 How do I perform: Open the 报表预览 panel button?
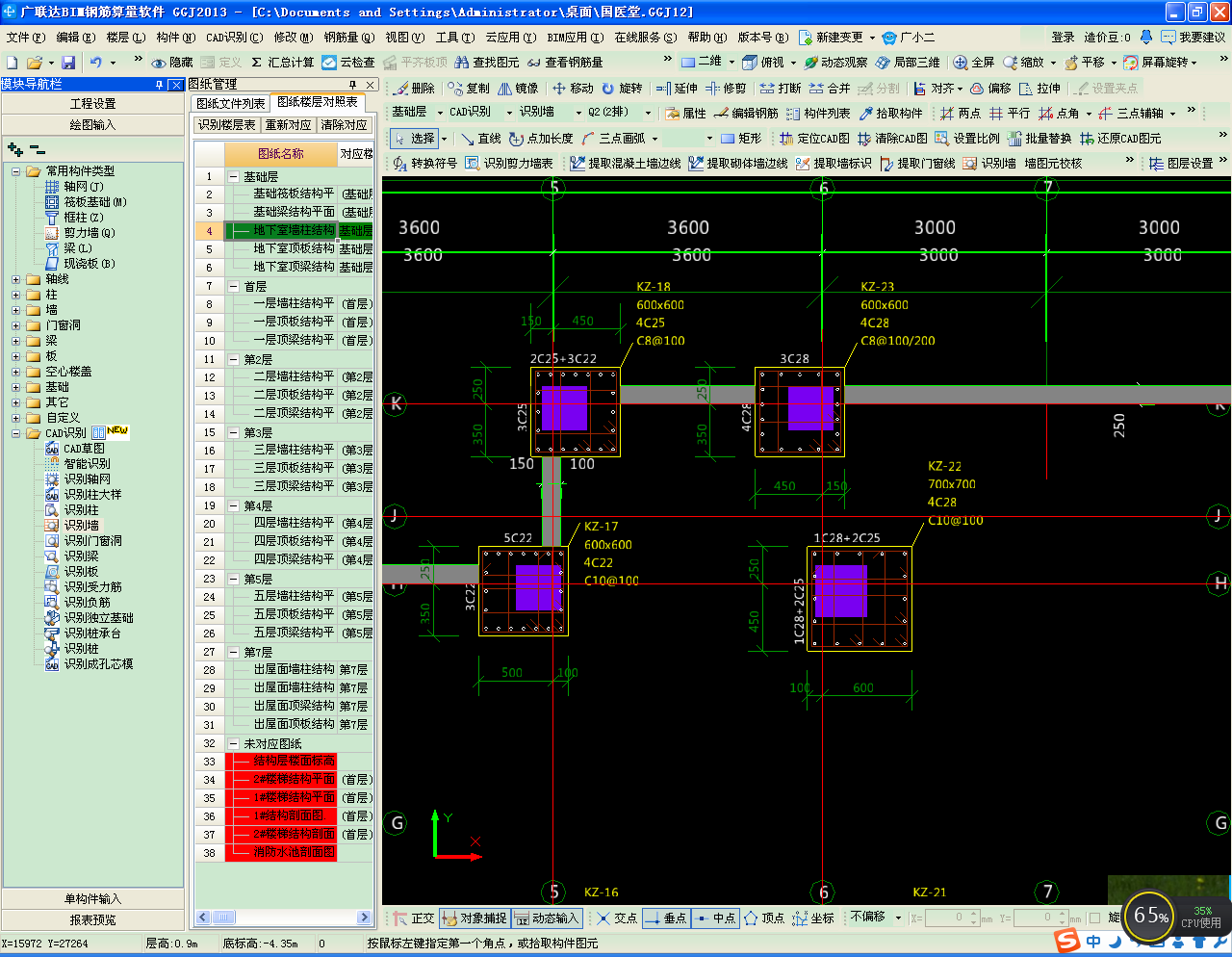click(93, 920)
